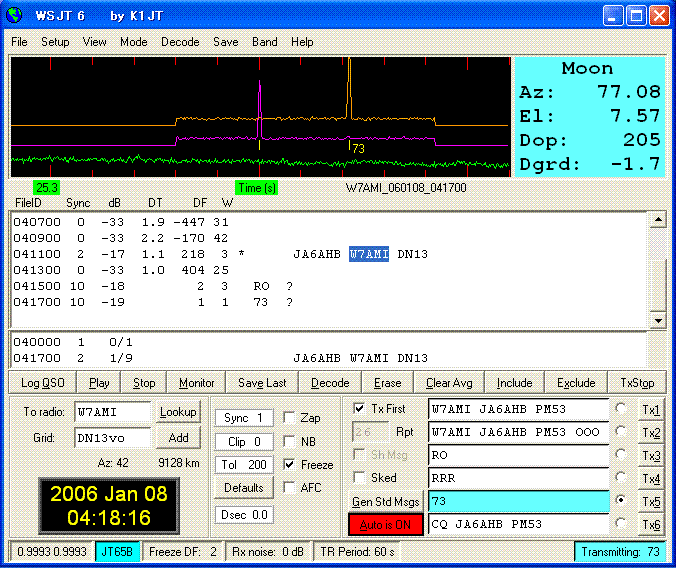Screen dimensions: 676x568
Task: Open the Setup menu
Action: [55, 42]
